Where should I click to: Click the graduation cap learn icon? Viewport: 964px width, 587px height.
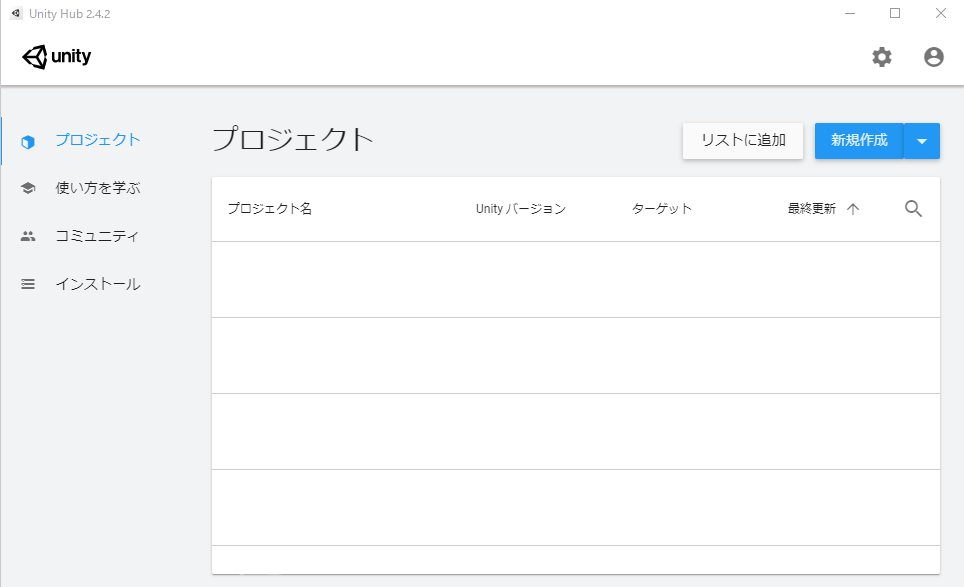click(x=28, y=187)
